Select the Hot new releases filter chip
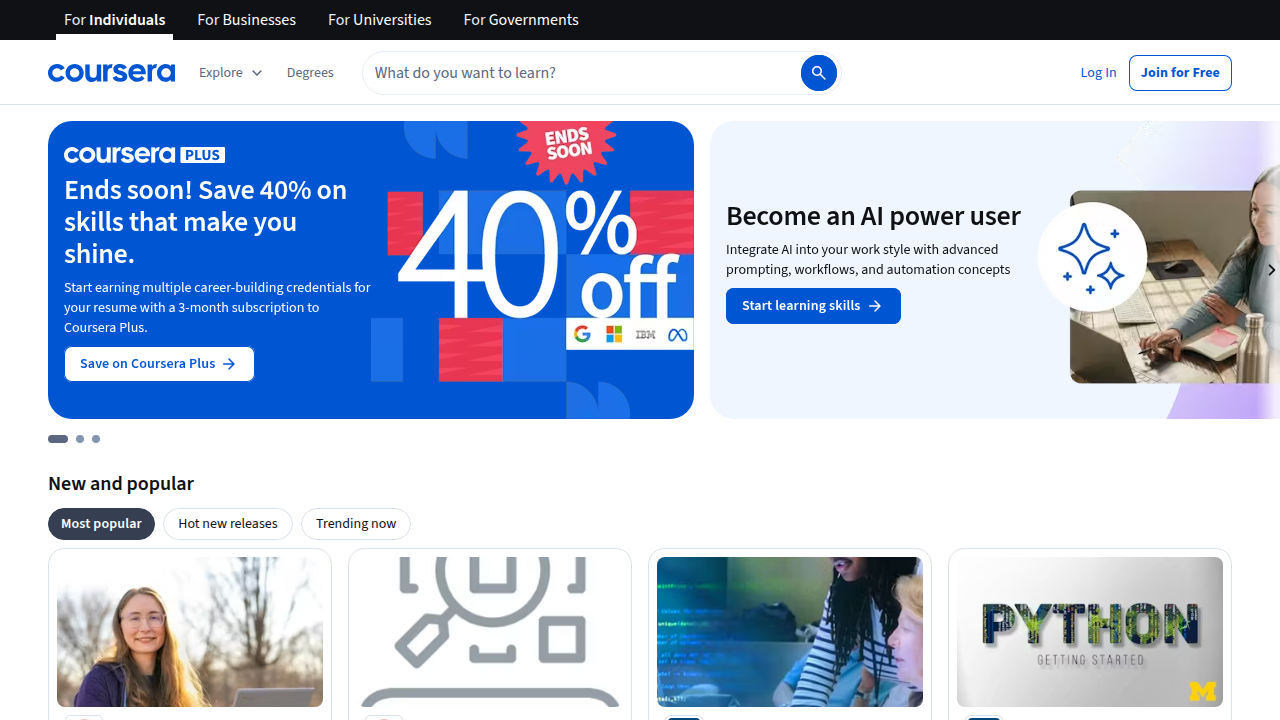Viewport: 1280px width, 720px height. click(228, 524)
